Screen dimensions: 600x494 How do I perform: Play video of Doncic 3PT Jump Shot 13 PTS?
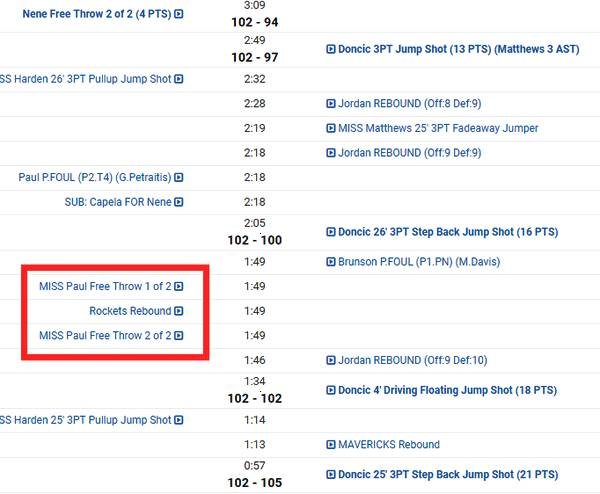[331, 49]
